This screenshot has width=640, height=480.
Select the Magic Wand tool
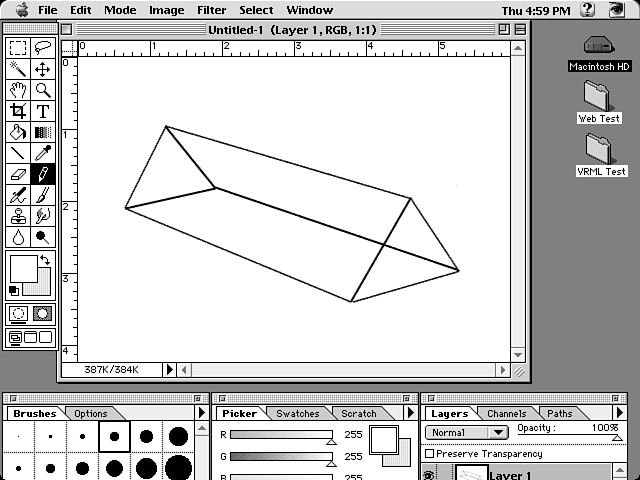point(18,68)
